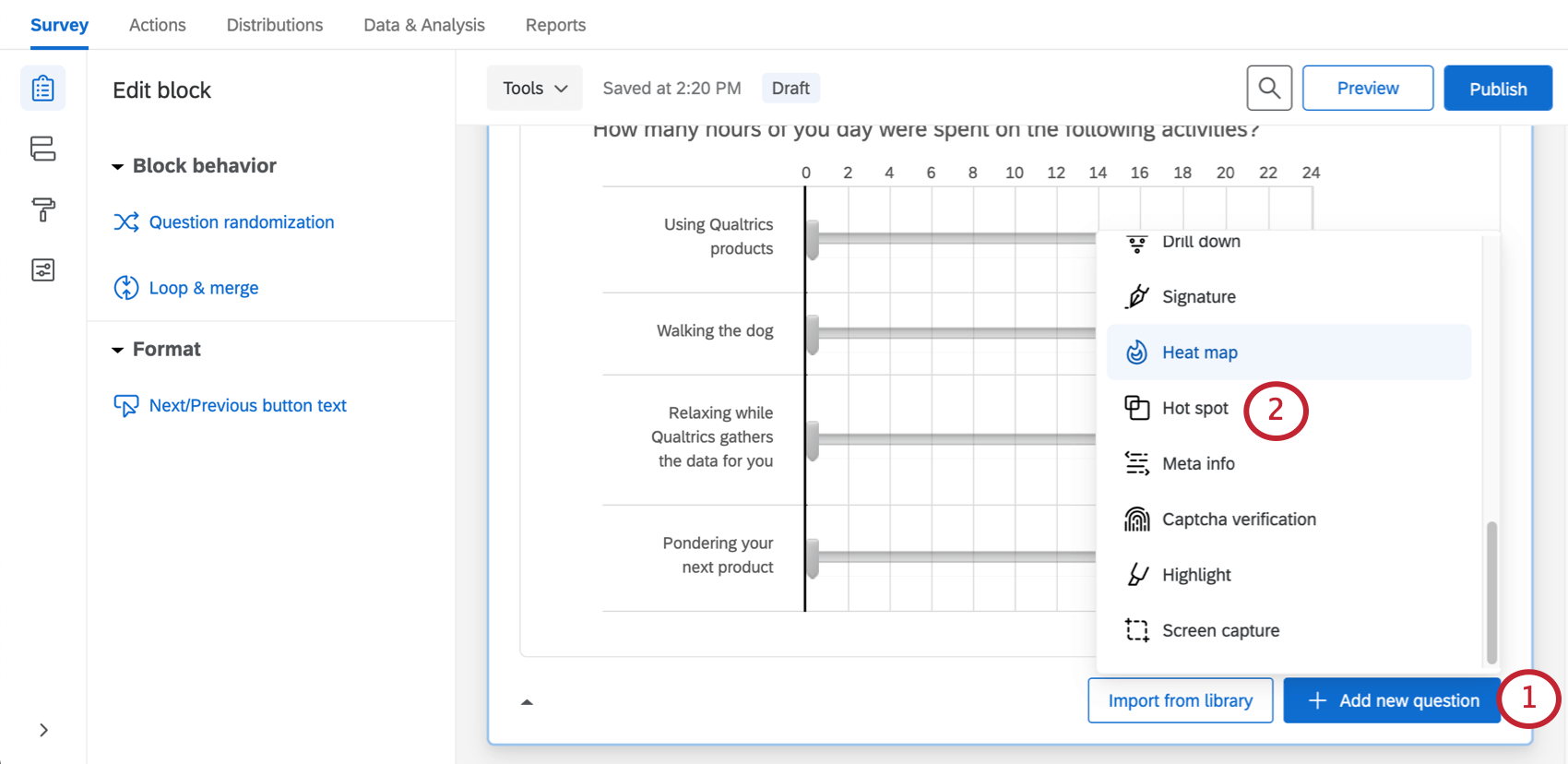
Task: Collapse the block using the bottom arrow
Action: point(527,702)
